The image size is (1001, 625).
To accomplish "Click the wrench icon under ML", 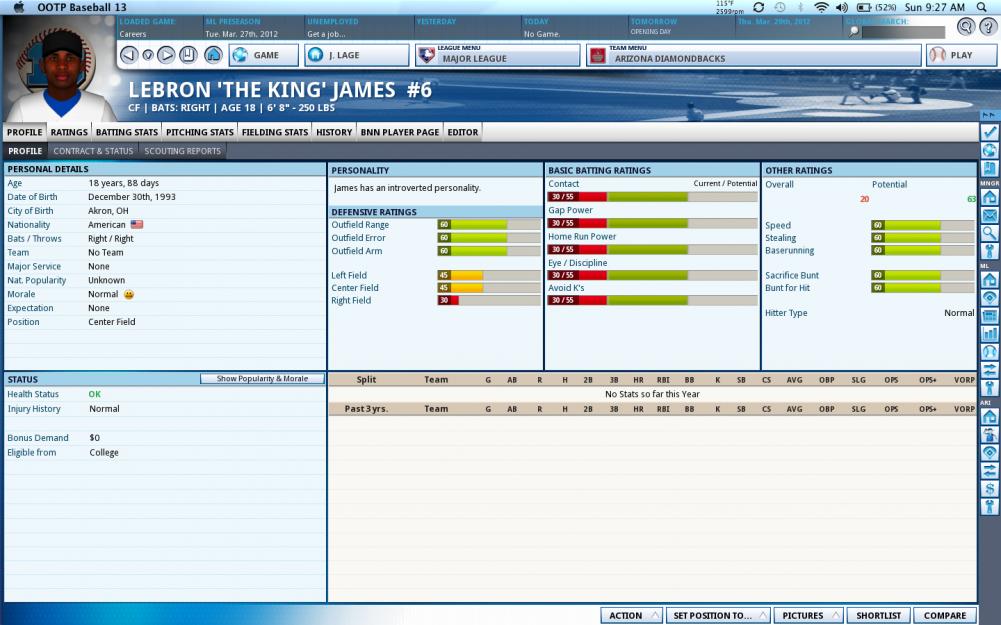I will coord(989,387).
